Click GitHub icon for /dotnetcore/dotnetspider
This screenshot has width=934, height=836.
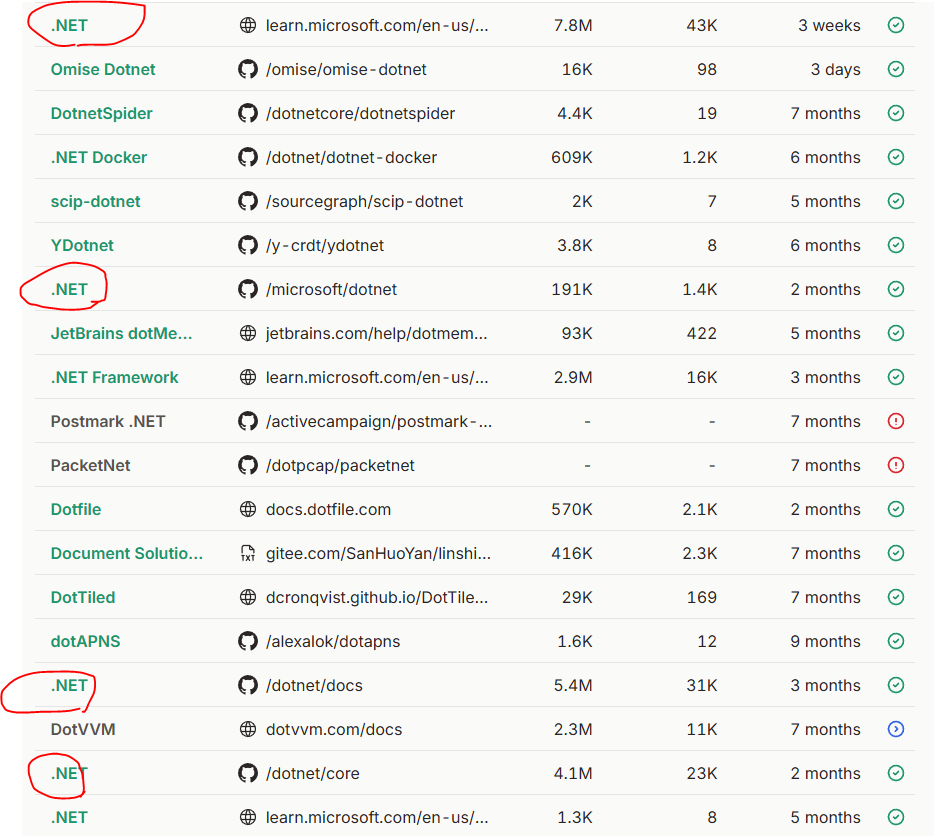pyautogui.click(x=248, y=113)
